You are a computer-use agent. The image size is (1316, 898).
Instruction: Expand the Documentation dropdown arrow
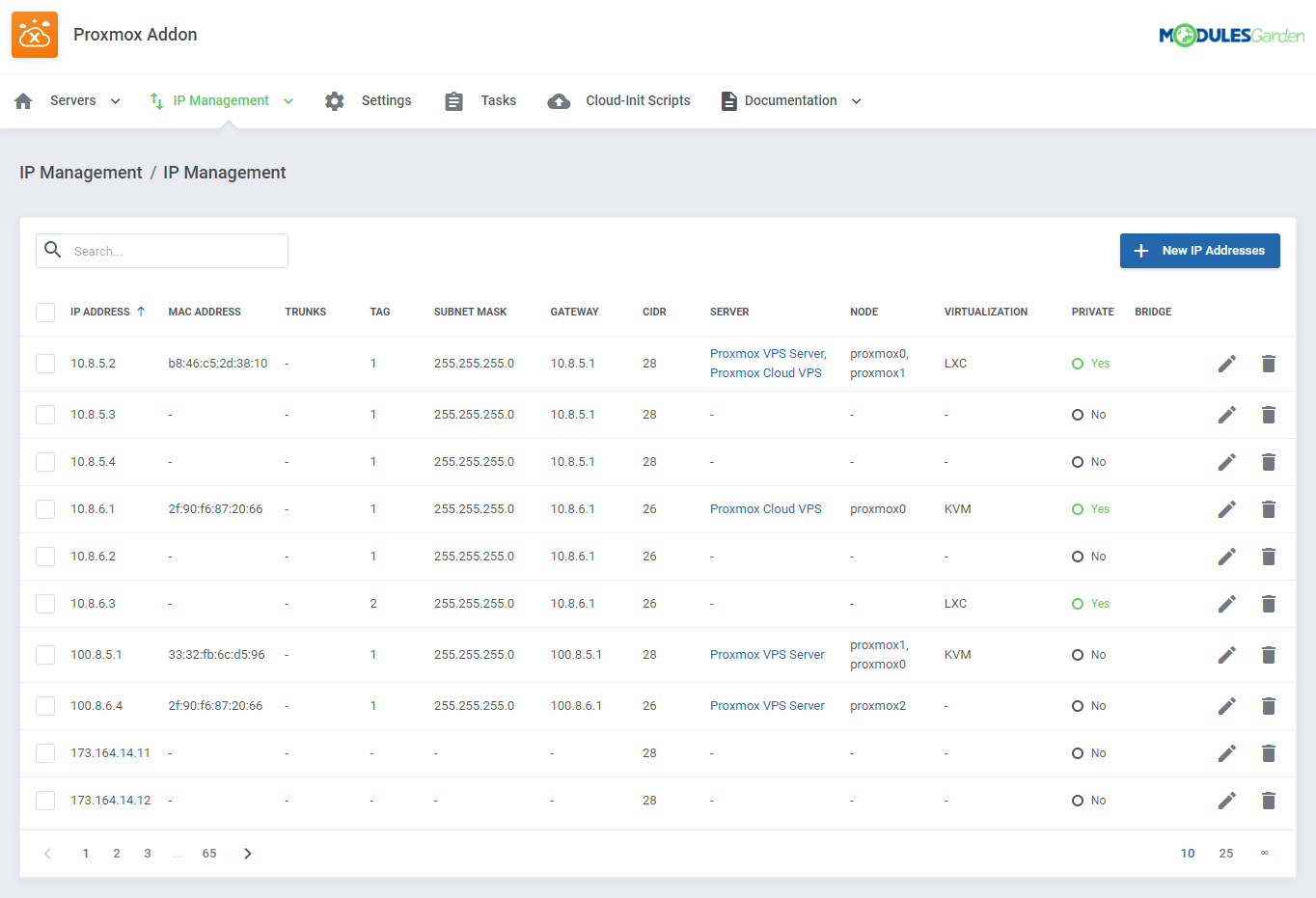tap(855, 100)
